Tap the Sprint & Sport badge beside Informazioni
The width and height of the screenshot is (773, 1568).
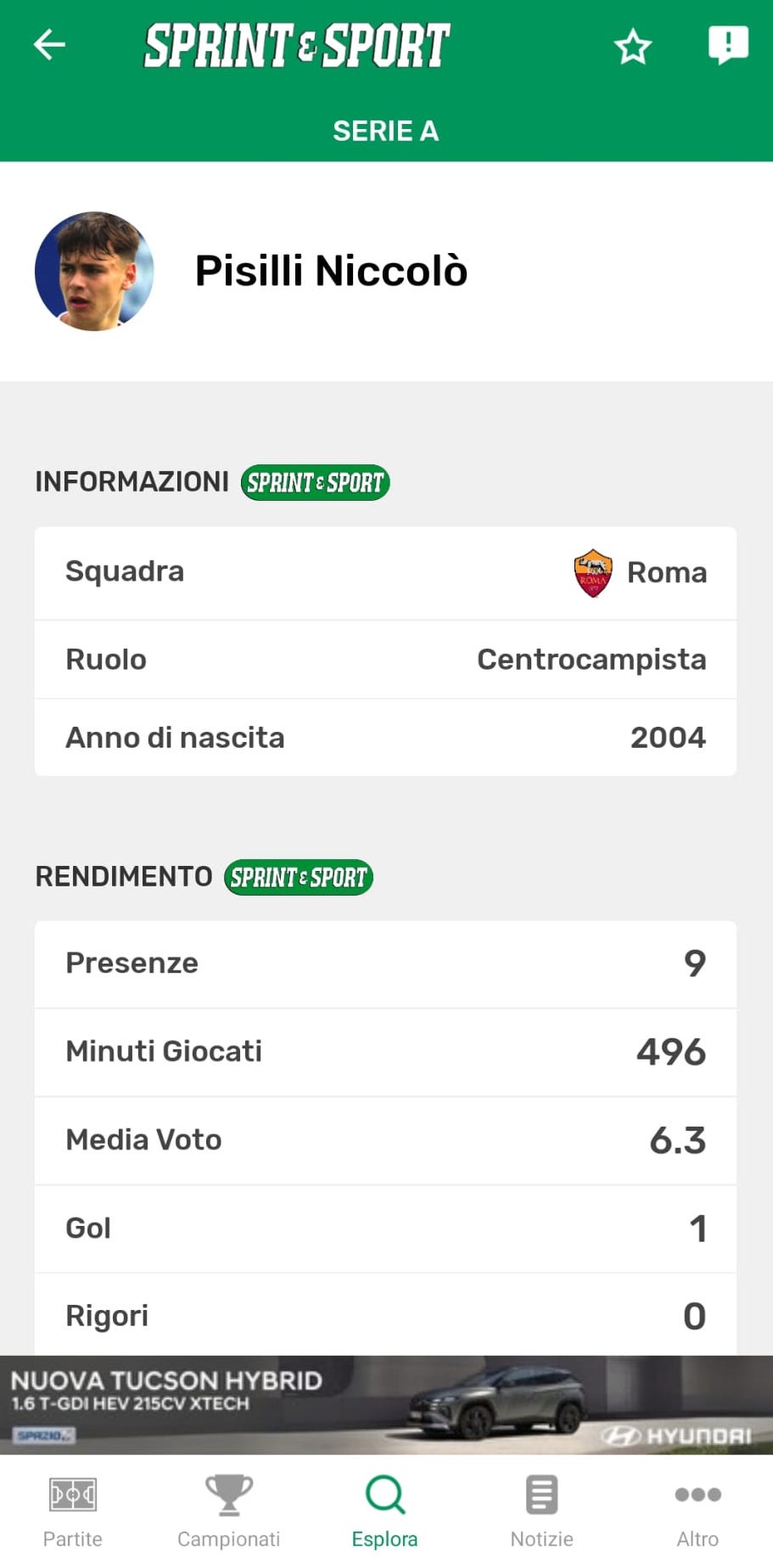[x=315, y=482]
